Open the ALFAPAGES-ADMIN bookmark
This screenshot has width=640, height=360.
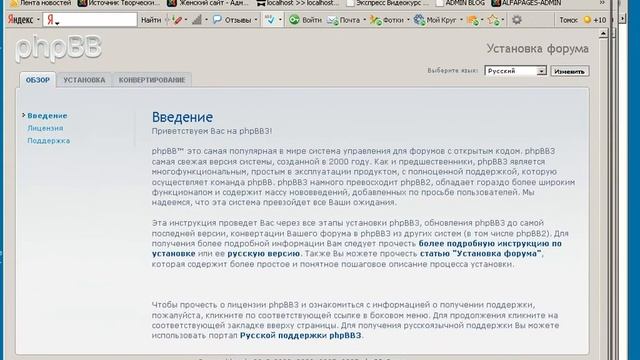pos(526,3)
